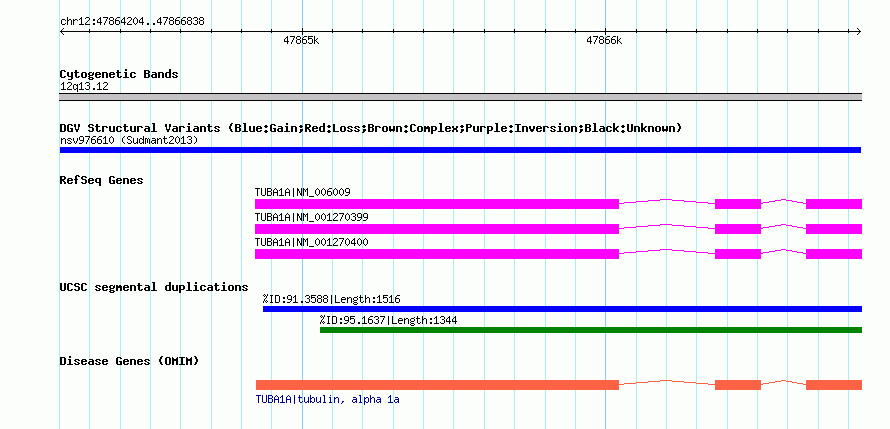890x429 pixels.
Task: Open the TUBA1A|NM_006009 transcript label
Action: pyautogui.click(x=303, y=192)
